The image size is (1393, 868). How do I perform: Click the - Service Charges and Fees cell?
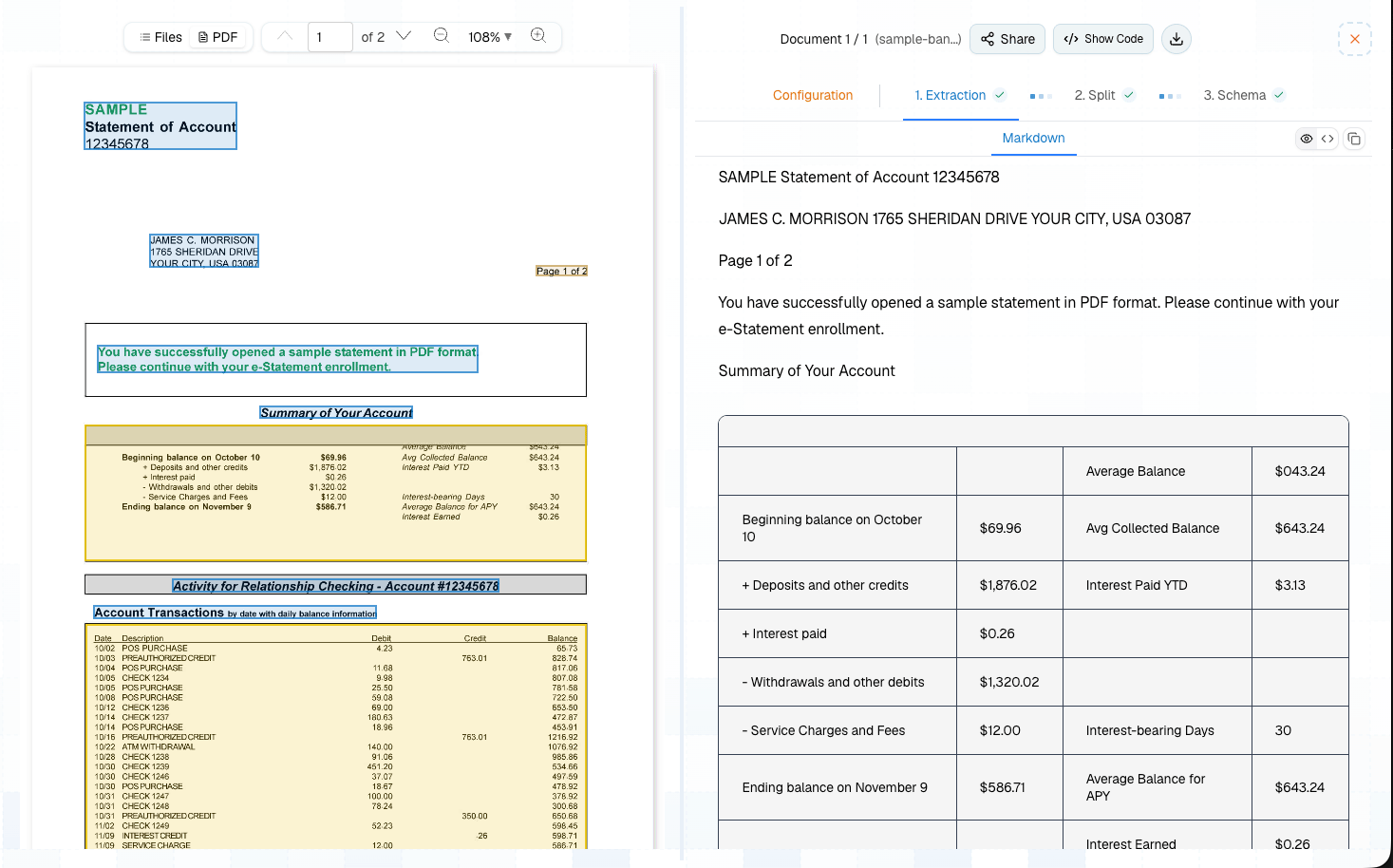(838, 730)
